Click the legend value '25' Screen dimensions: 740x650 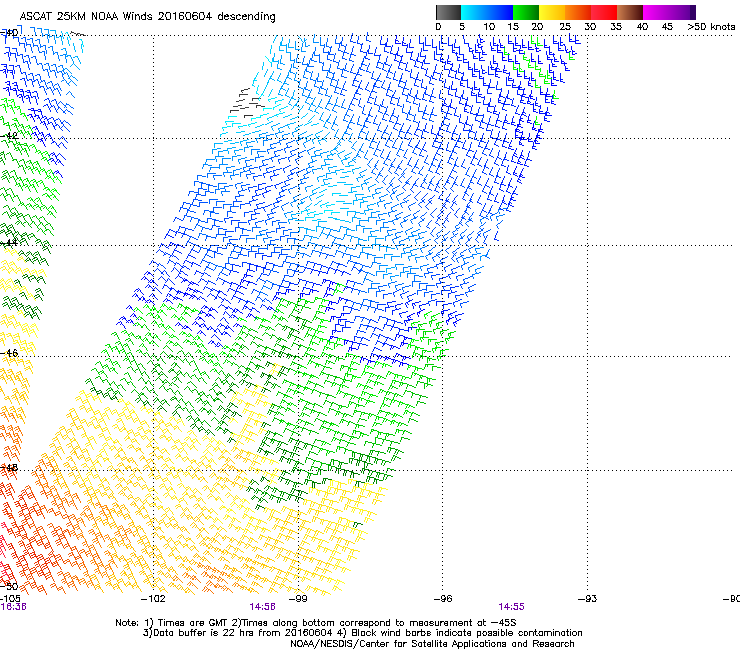564,27
